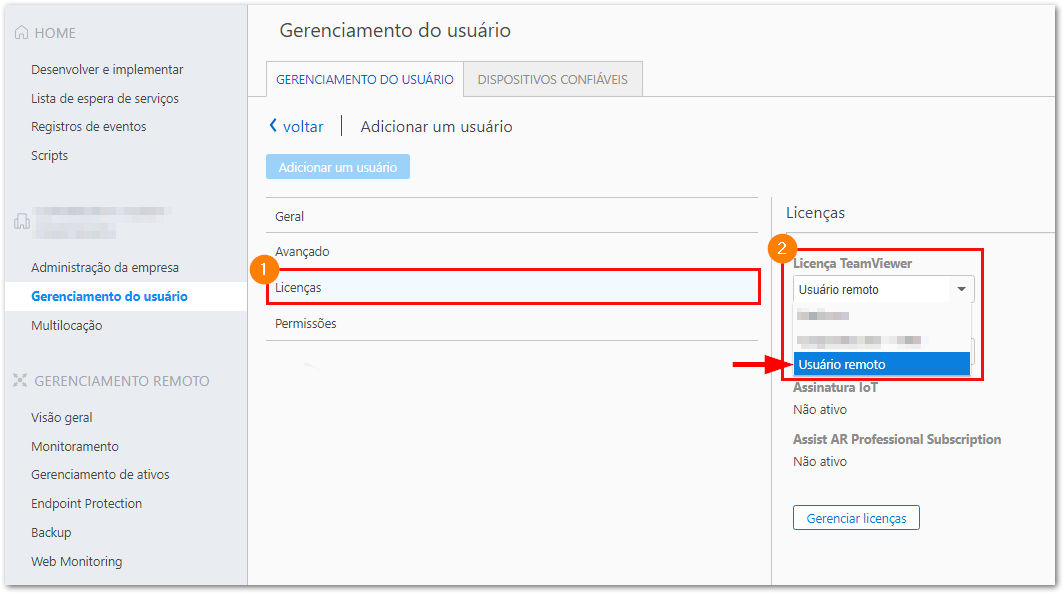The image size is (1064, 594).
Task: Open Endpoint Protection in sidebar
Action: click(86, 503)
